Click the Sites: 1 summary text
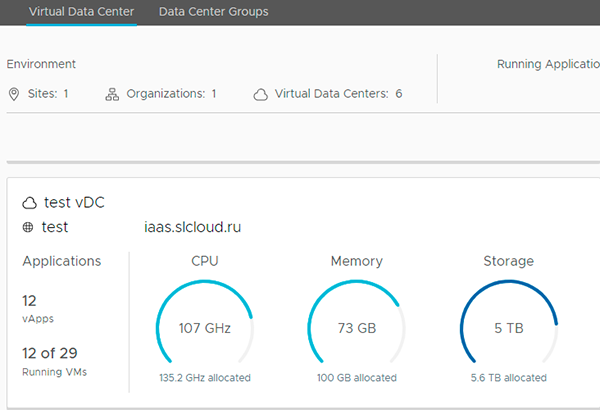Viewport: 600px width, 410px height. (x=48, y=94)
